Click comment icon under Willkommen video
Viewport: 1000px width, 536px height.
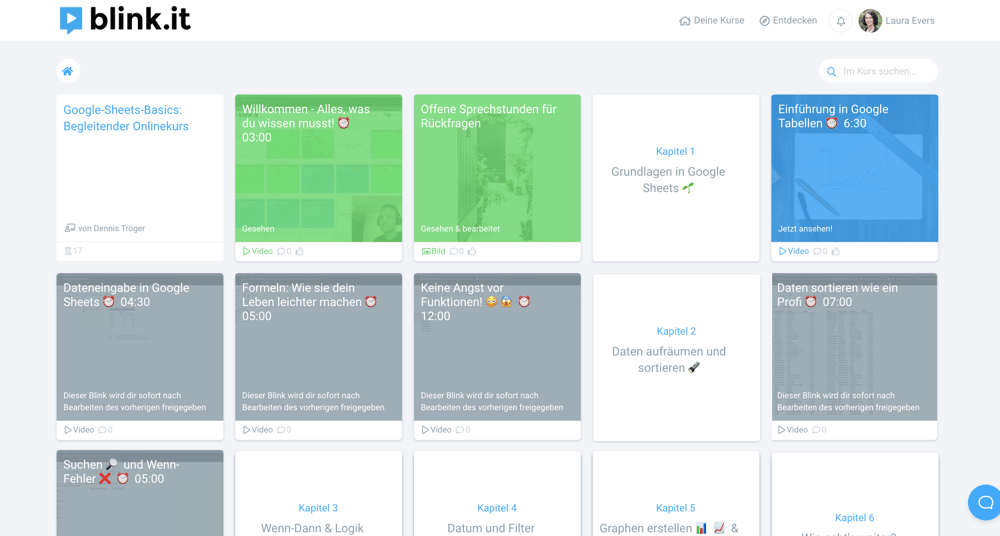click(x=281, y=251)
